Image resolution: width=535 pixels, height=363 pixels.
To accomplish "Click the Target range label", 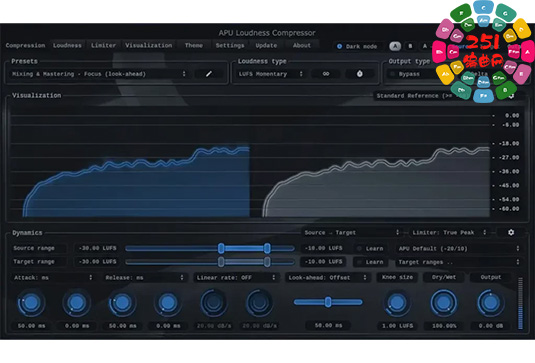I will 34,262.
